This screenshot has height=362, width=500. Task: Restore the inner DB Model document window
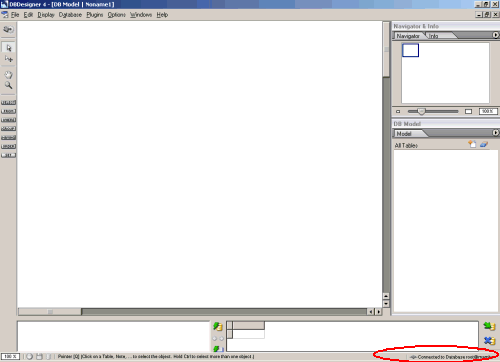click(x=487, y=15)
